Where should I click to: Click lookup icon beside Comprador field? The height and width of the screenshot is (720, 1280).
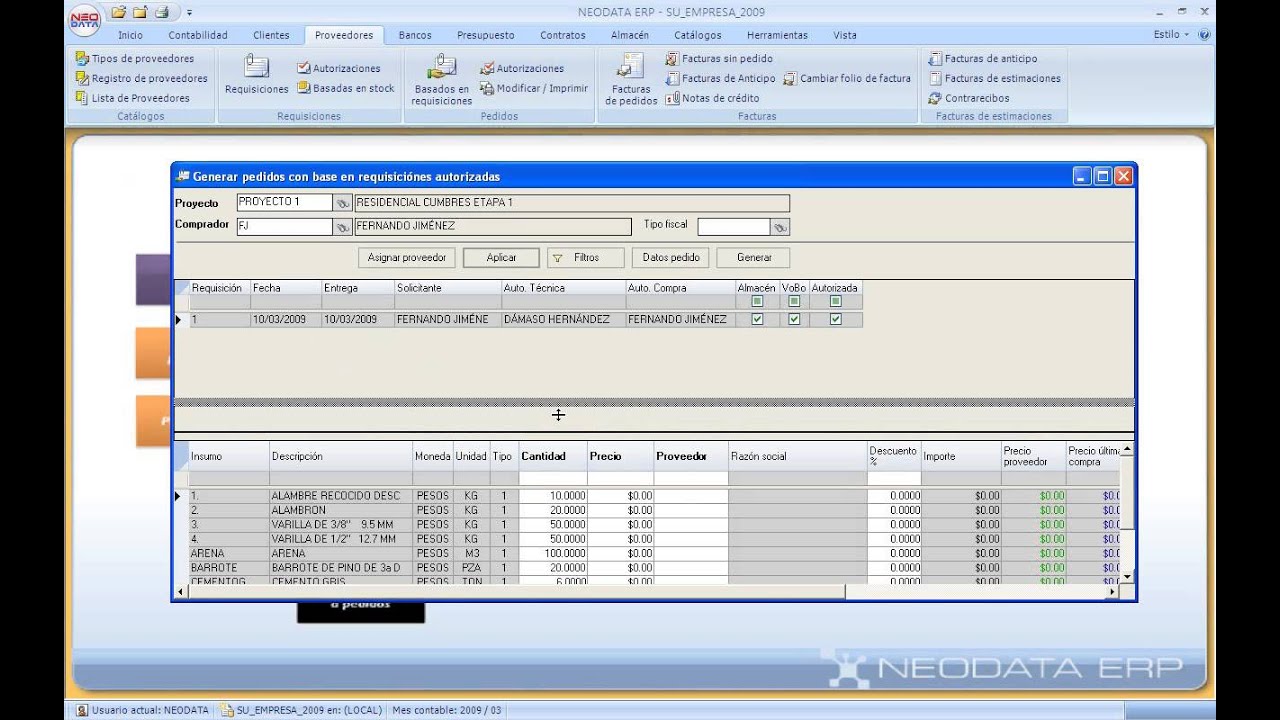pos(343,227)
